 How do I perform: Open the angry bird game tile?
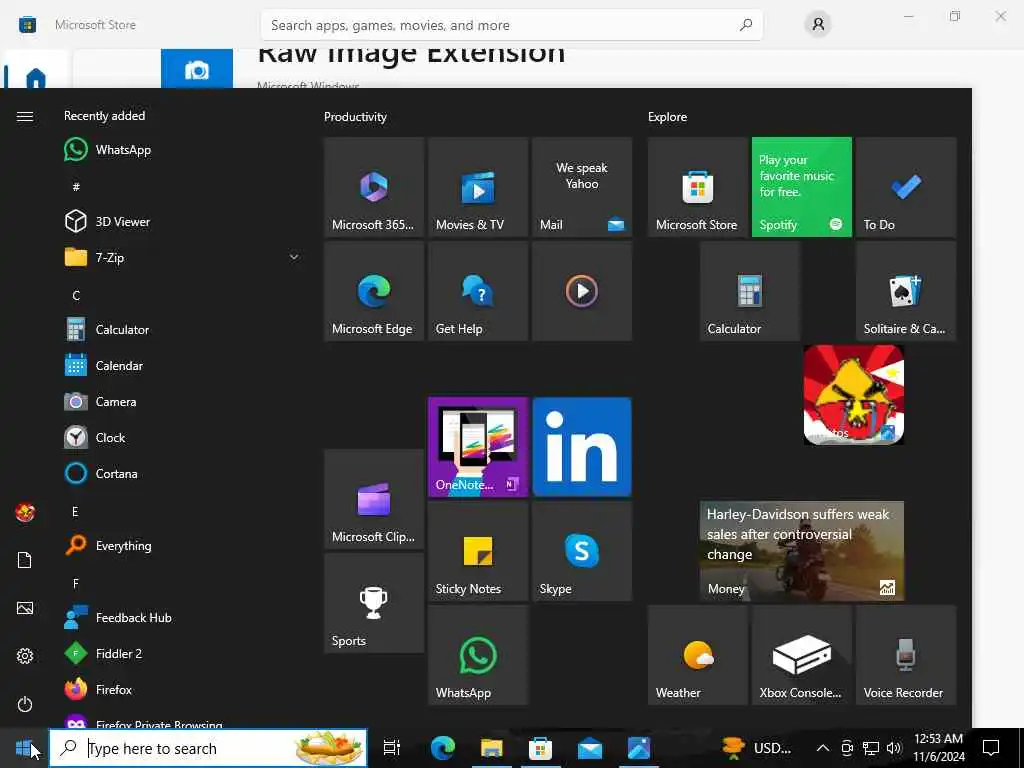(x=854, y=394)
